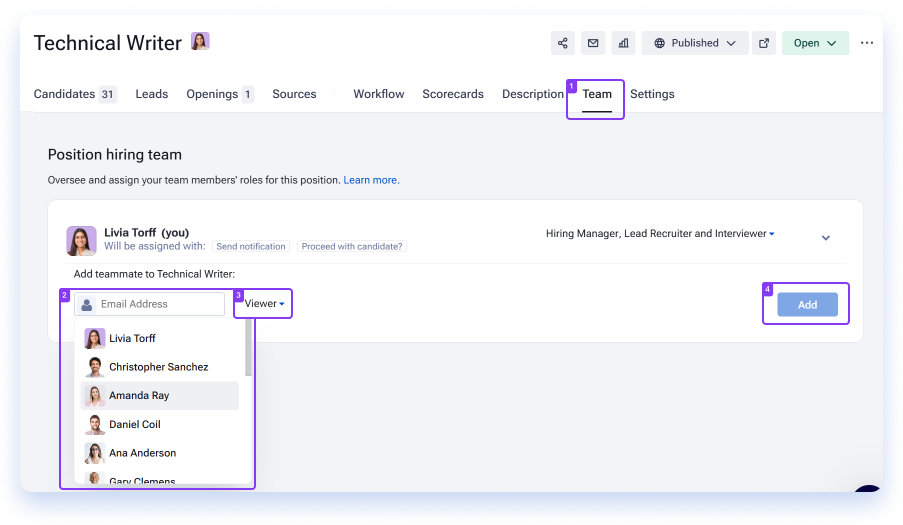Click the Learn more link
903x525 pixels.
pos(371,180)
